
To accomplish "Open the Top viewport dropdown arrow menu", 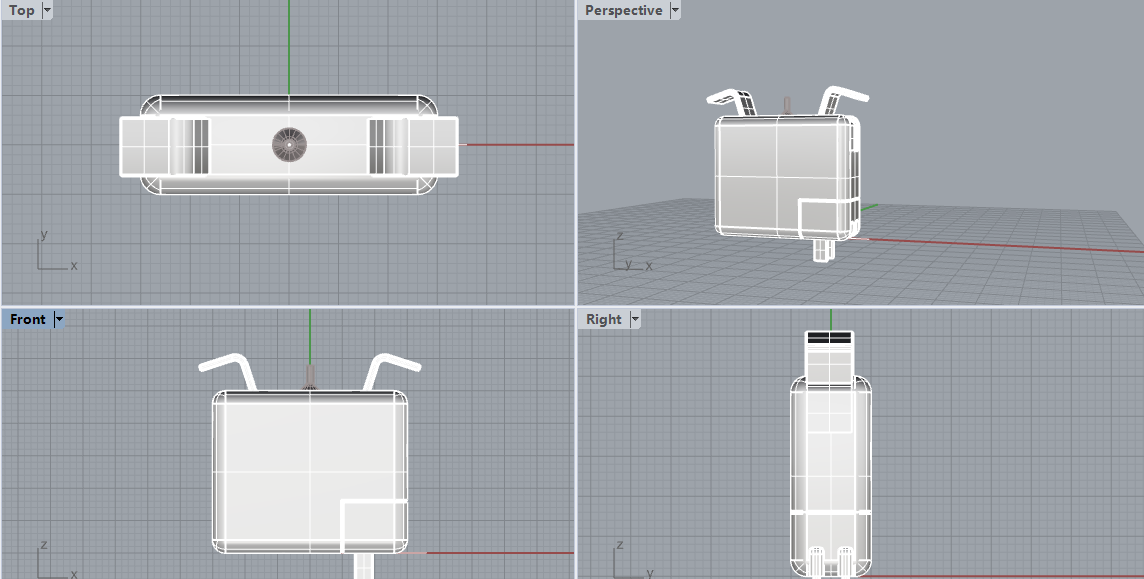I will 47,10.
